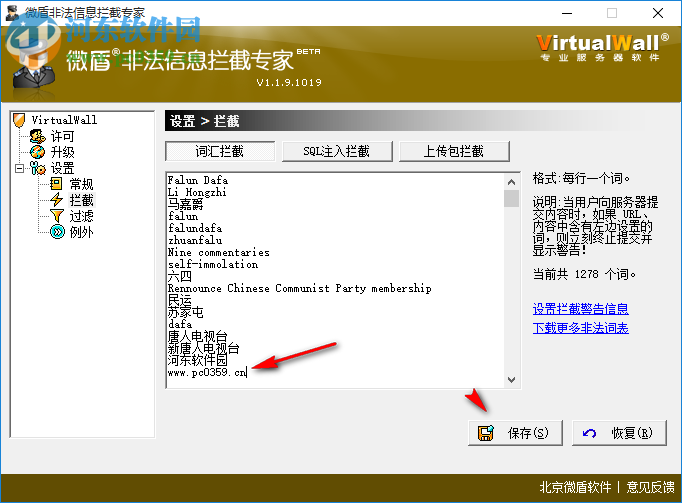Click the '苏家屯' line
Screen dimensions: 682x503
tap(186, 312)
